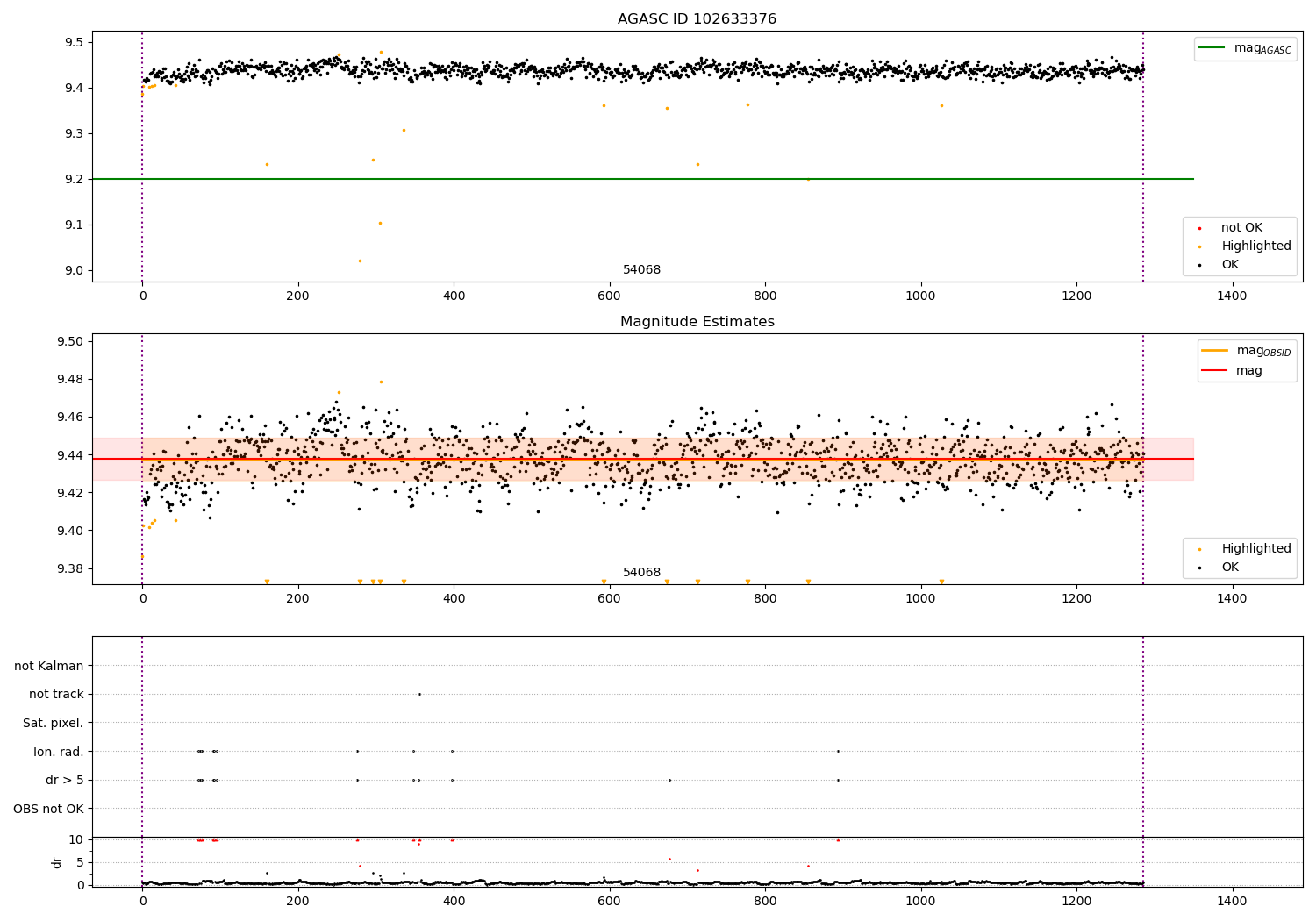Select the 'not track' axis label
Screen dimensions: 1316x921
pyautogui.click(x=56, y=695)
